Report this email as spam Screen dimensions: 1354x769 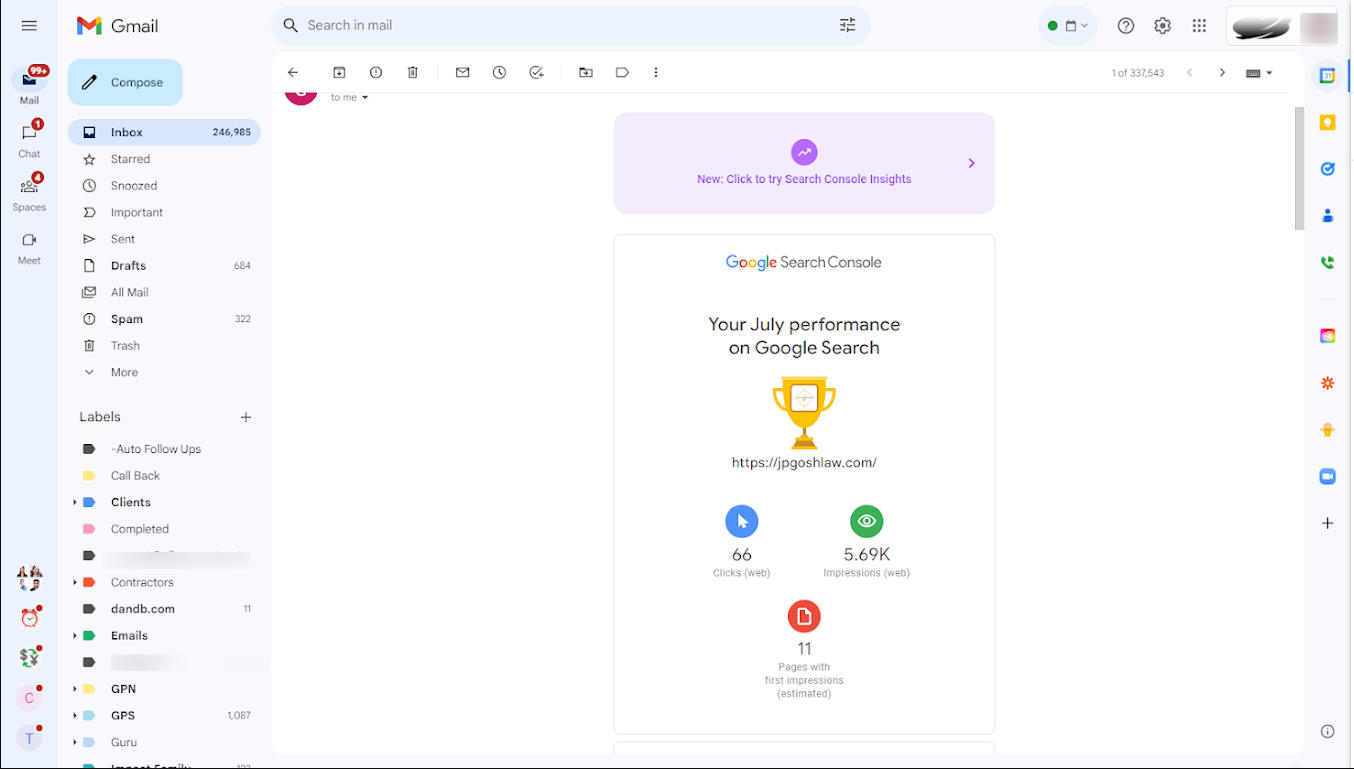376,73
